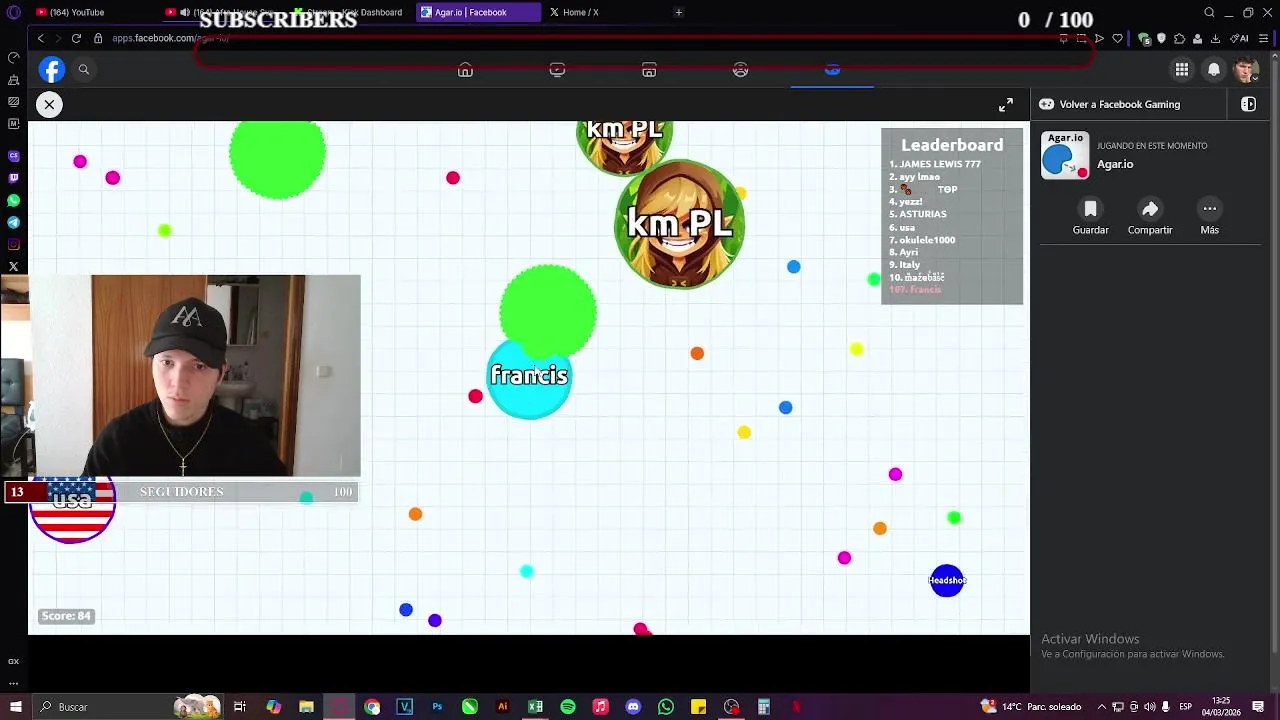Screen dimensions: 1280x720
Task: Open Facebook Gaming tab icon
Action: click(x=832, y=70)
